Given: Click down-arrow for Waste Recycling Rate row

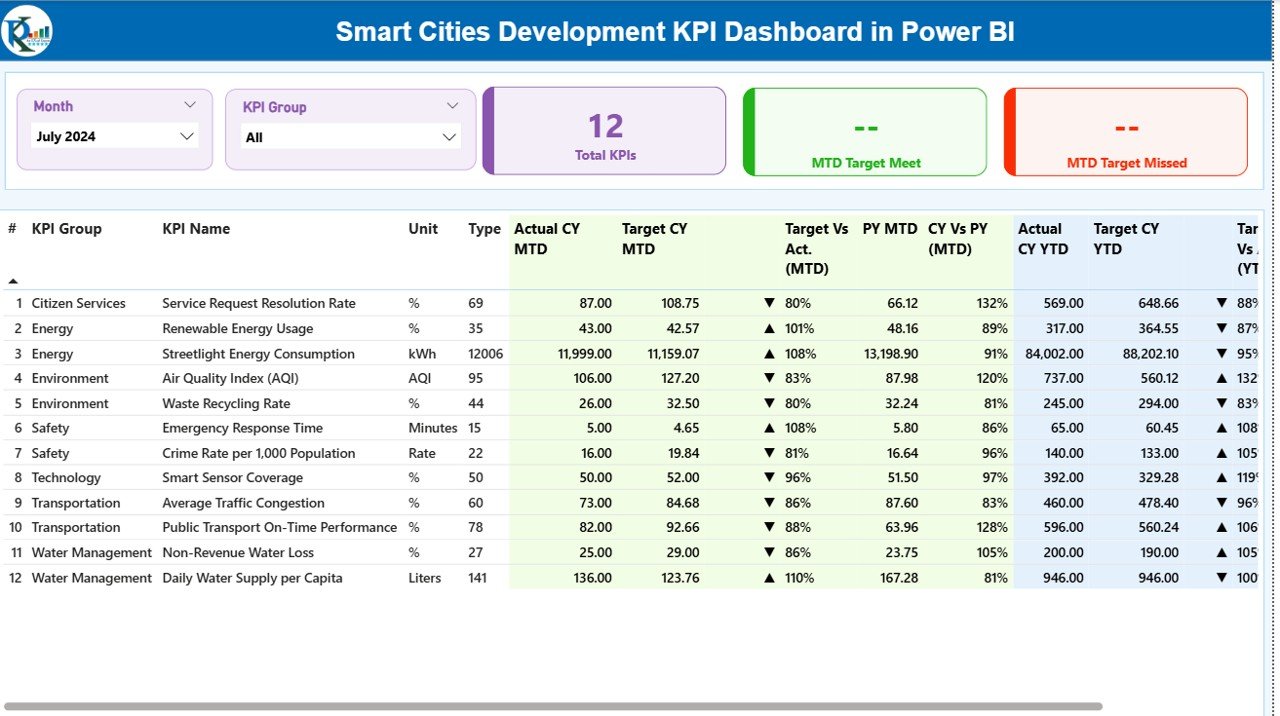Looking at the screenshot, I should [768, 403].
